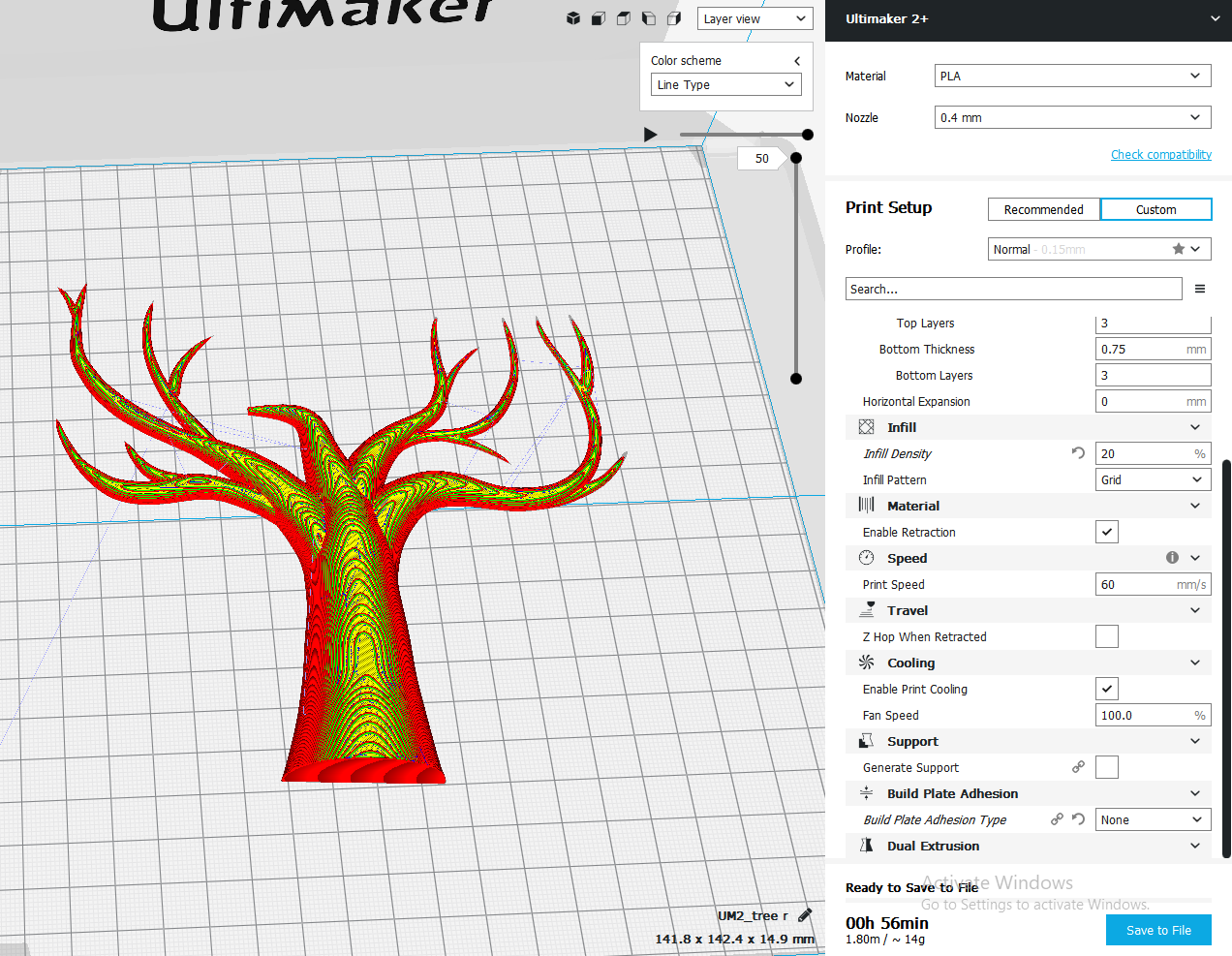This screenshot has height=956, width=1232.
Task: Uncheck Enable Print Cooling
Action: [1107, 689]
